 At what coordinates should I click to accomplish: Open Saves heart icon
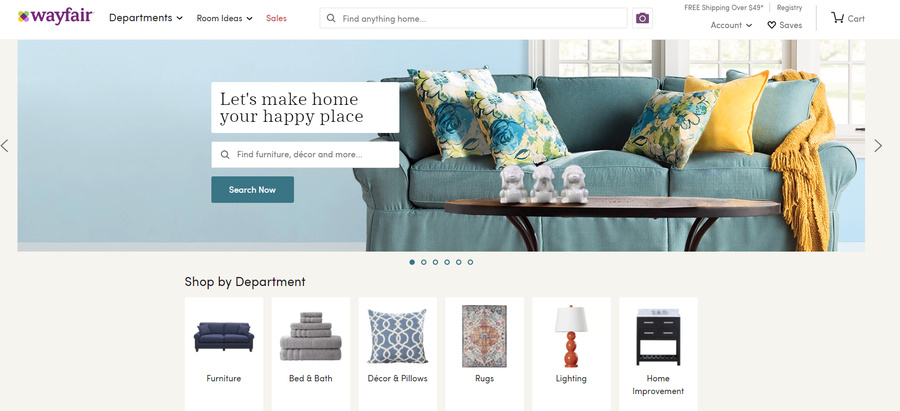coord(771,25)
